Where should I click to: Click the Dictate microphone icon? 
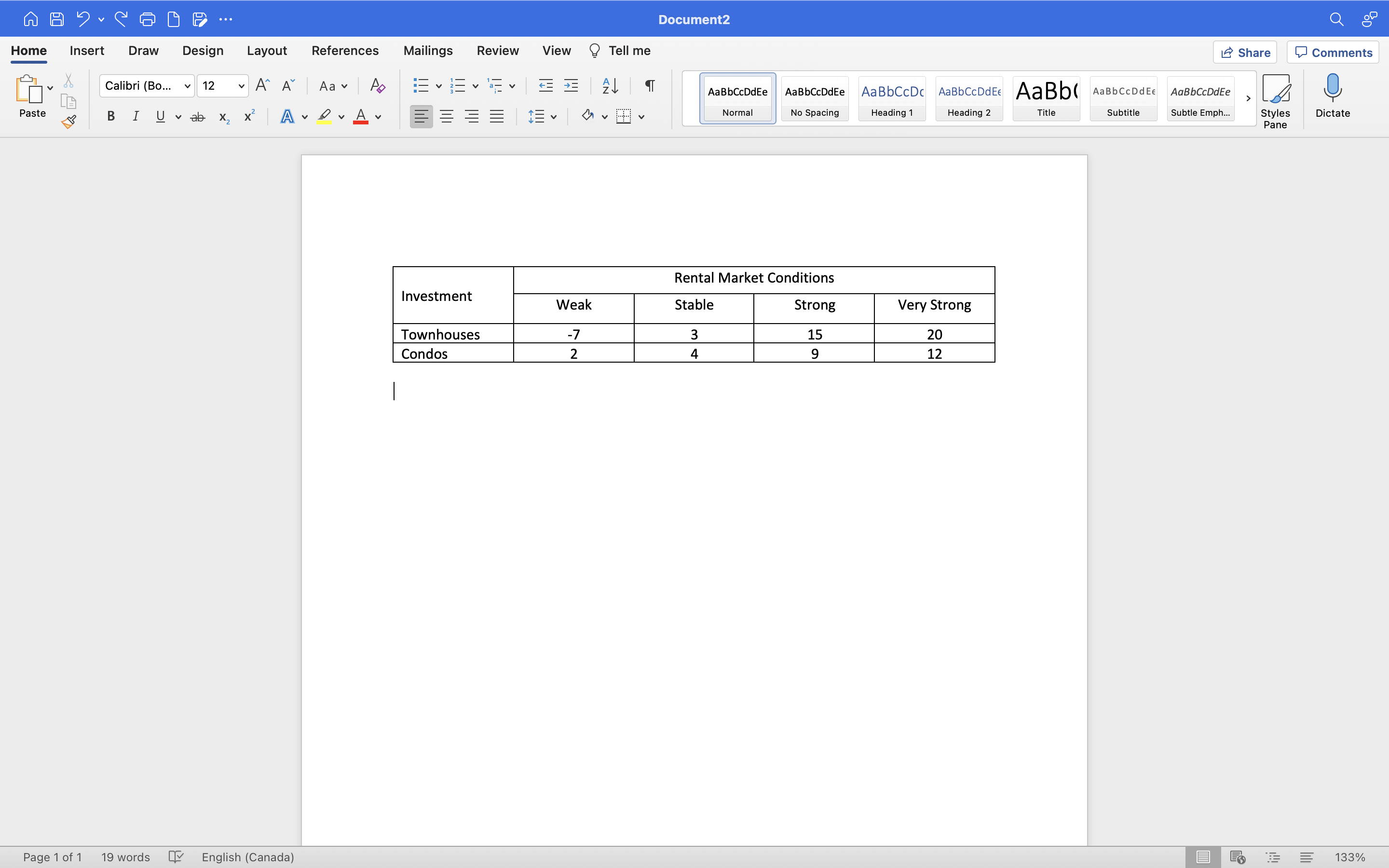pyautogui.click(x=1332, y=96)
